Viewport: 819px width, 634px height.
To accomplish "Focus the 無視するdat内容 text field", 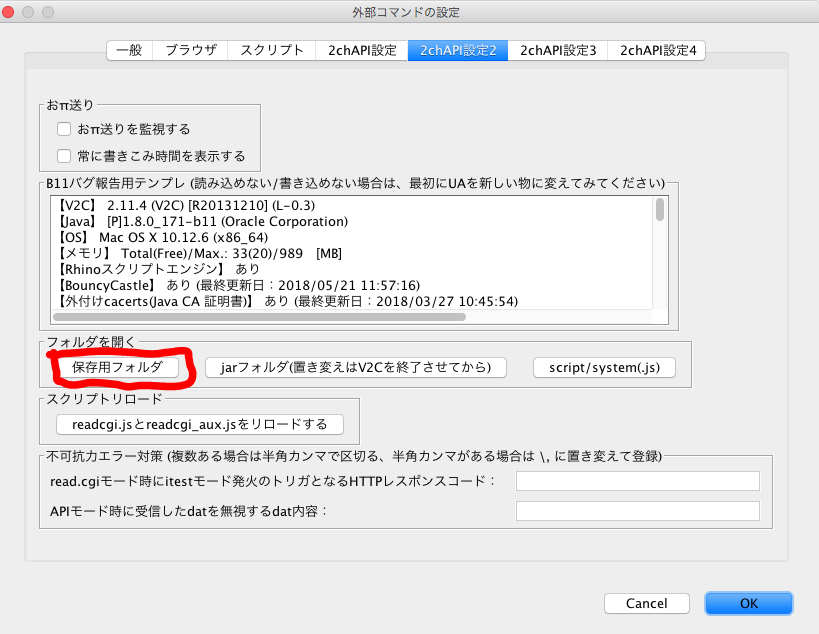I will coord(637,512).
